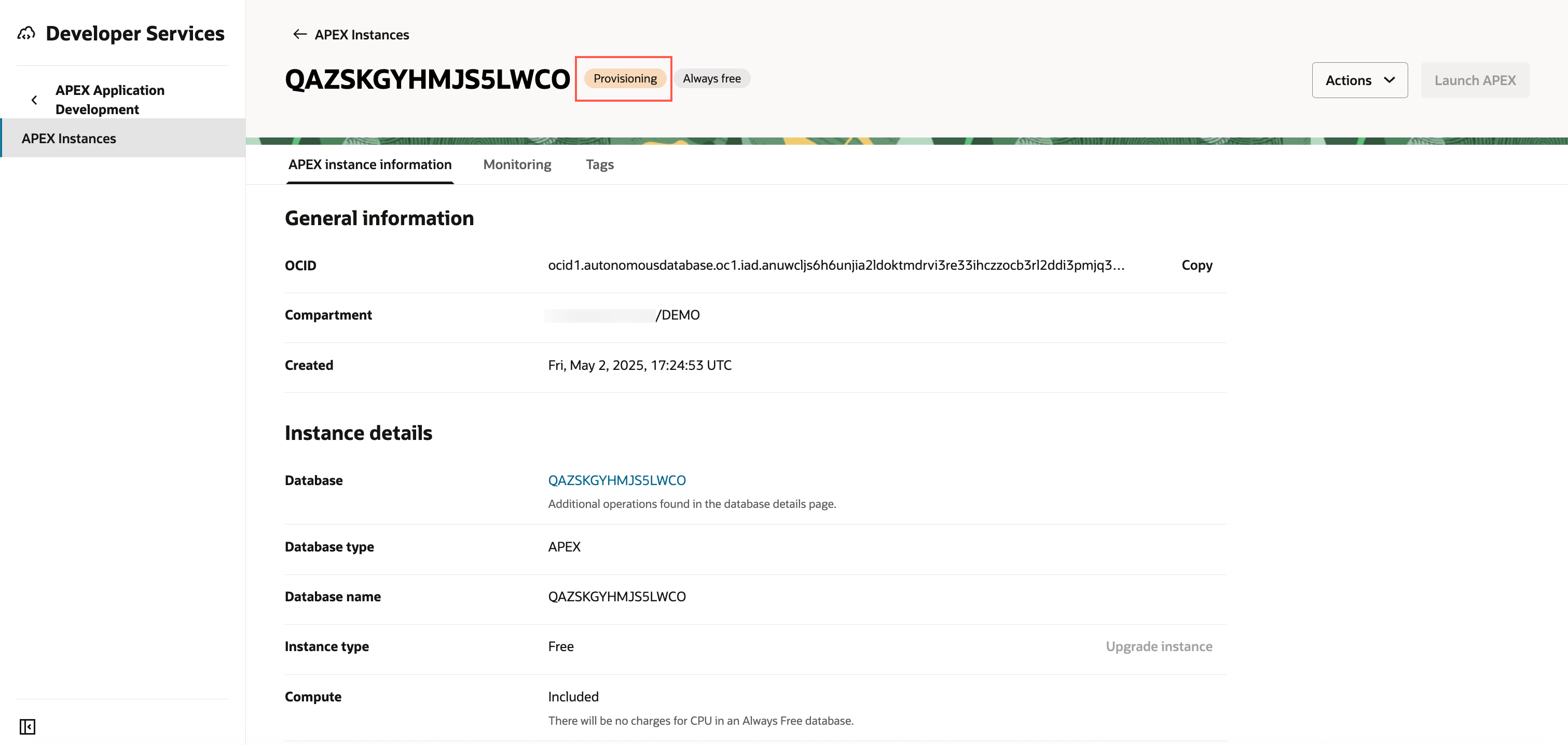Click the APEX Instances breadcrumb link
This screenshot has width=1568, height=745.
(362, 35)
